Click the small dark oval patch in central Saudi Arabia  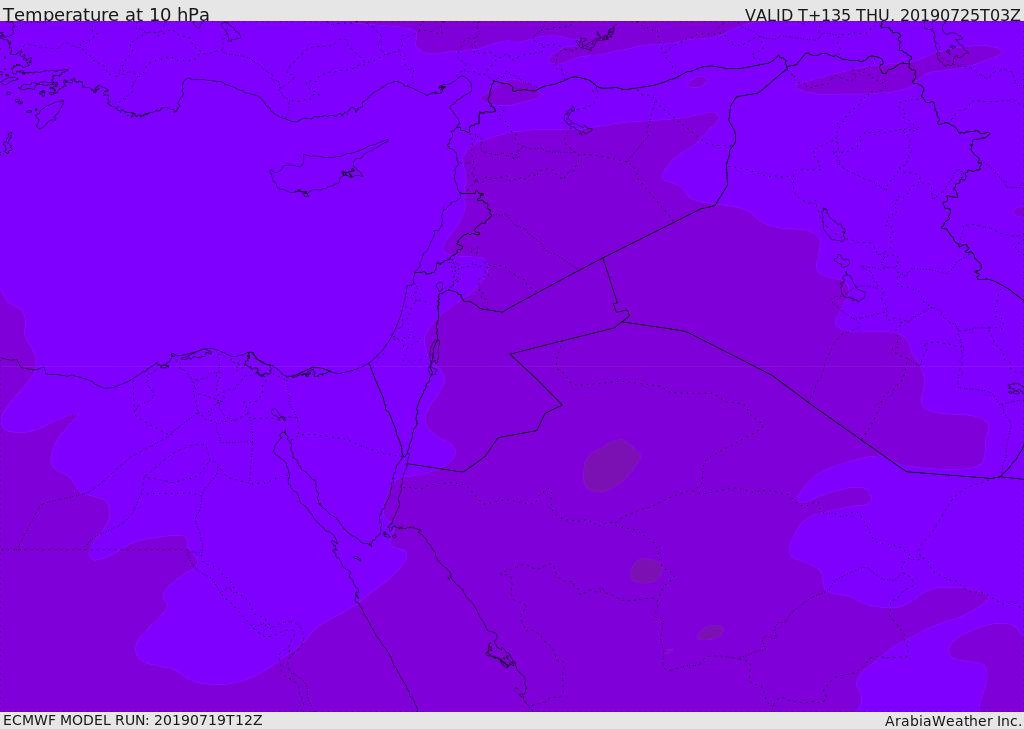(x=646, y=571)
